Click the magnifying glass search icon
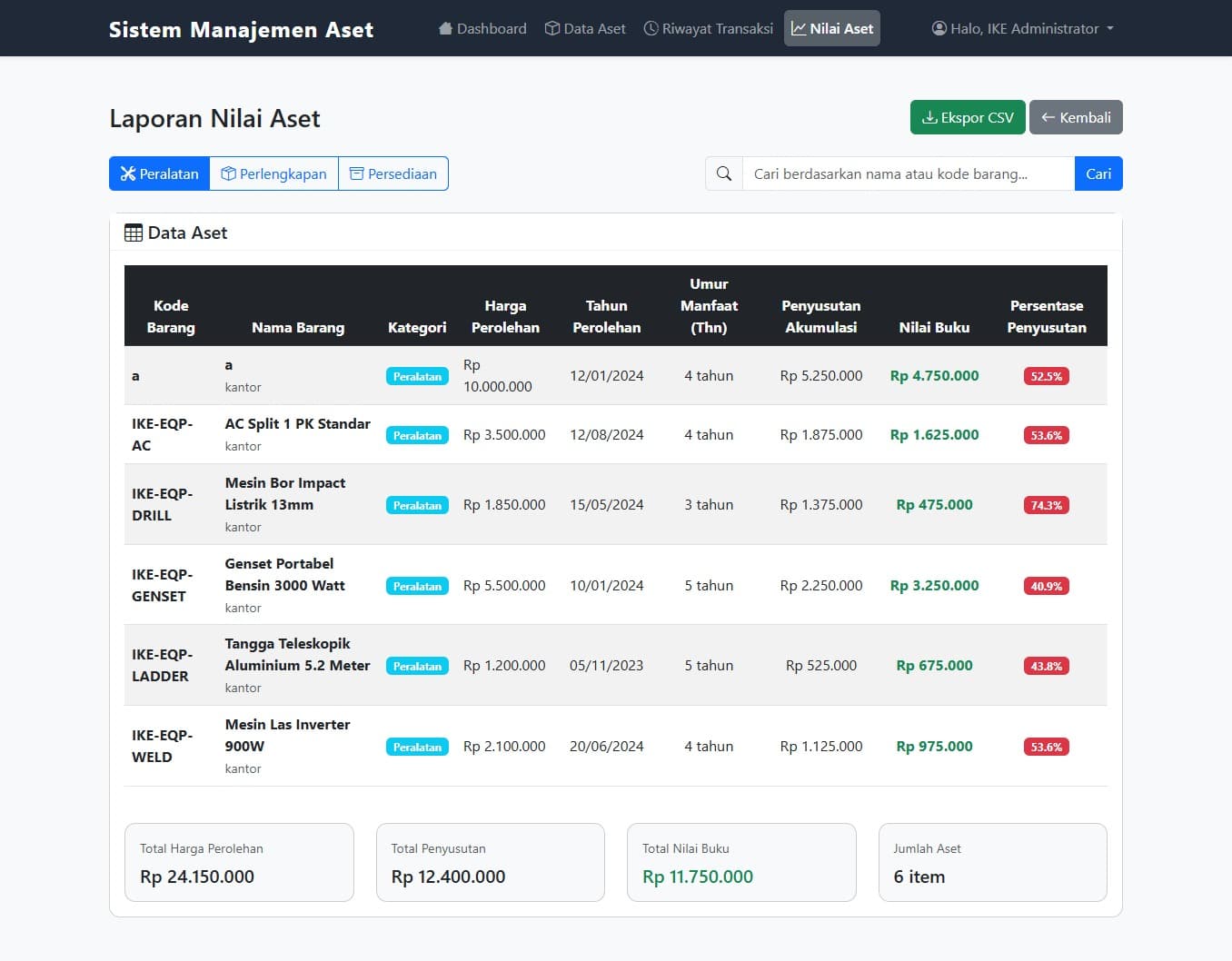The height and width of the screenshot is (961, 1232). 724,173
